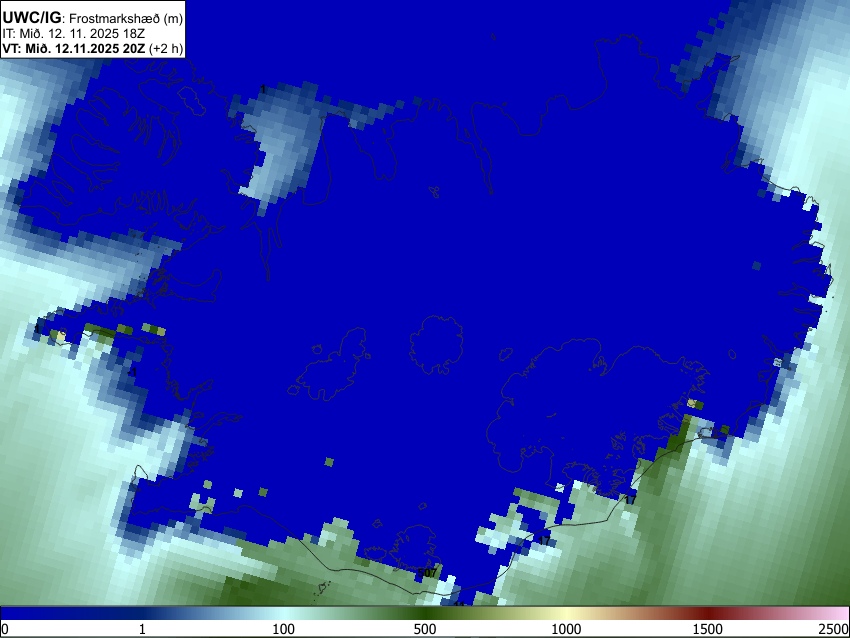850x638 pixels.
Task: Click the 'VT: Mið. 12.11.2025 20Z' line
Action: [x=74, y=48]
